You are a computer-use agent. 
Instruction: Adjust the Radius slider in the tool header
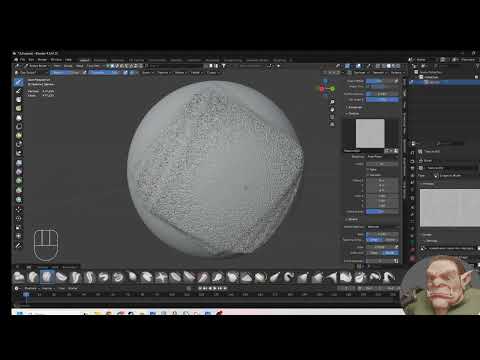(x=66, y=73)
